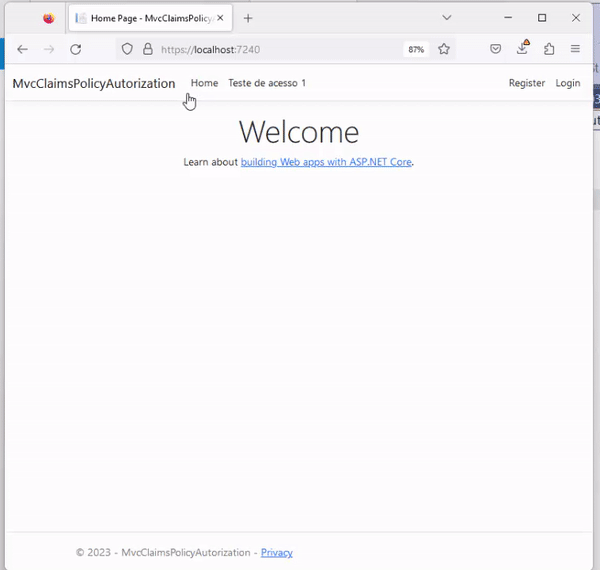Viewport: 600px width, 570px height.
Task: Reload the current page
Action: [76, 49]
